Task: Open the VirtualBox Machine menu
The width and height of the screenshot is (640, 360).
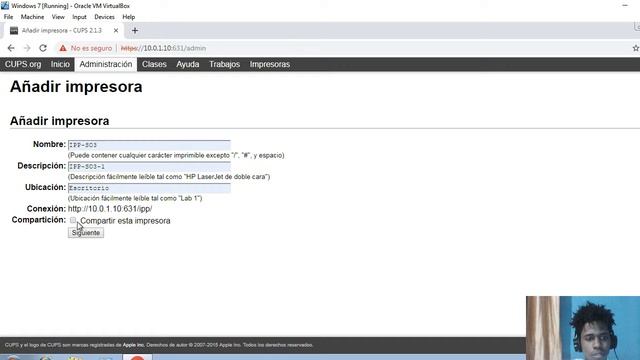Action: (x=32, y=17)
